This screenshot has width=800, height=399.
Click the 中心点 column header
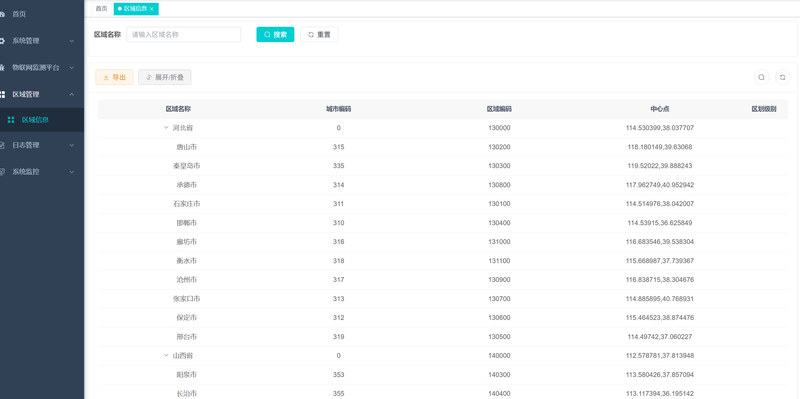(660, 109)
